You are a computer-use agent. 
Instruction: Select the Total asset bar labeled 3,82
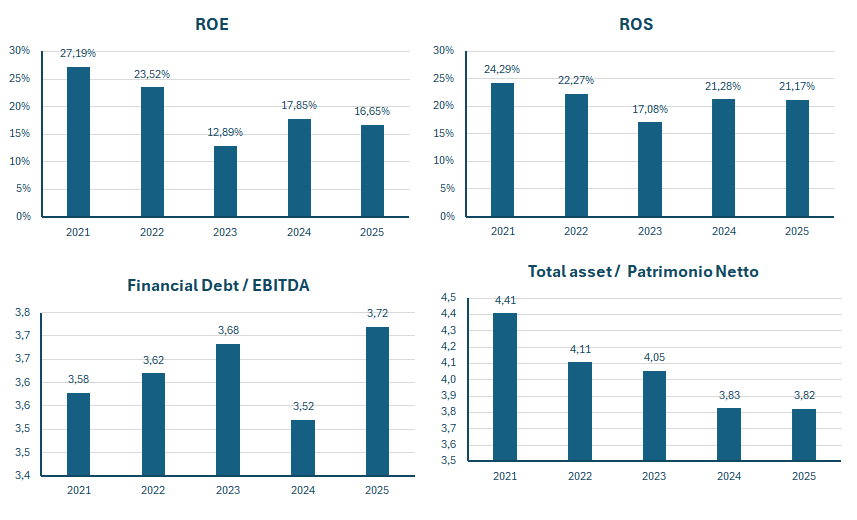coord(804,435)
